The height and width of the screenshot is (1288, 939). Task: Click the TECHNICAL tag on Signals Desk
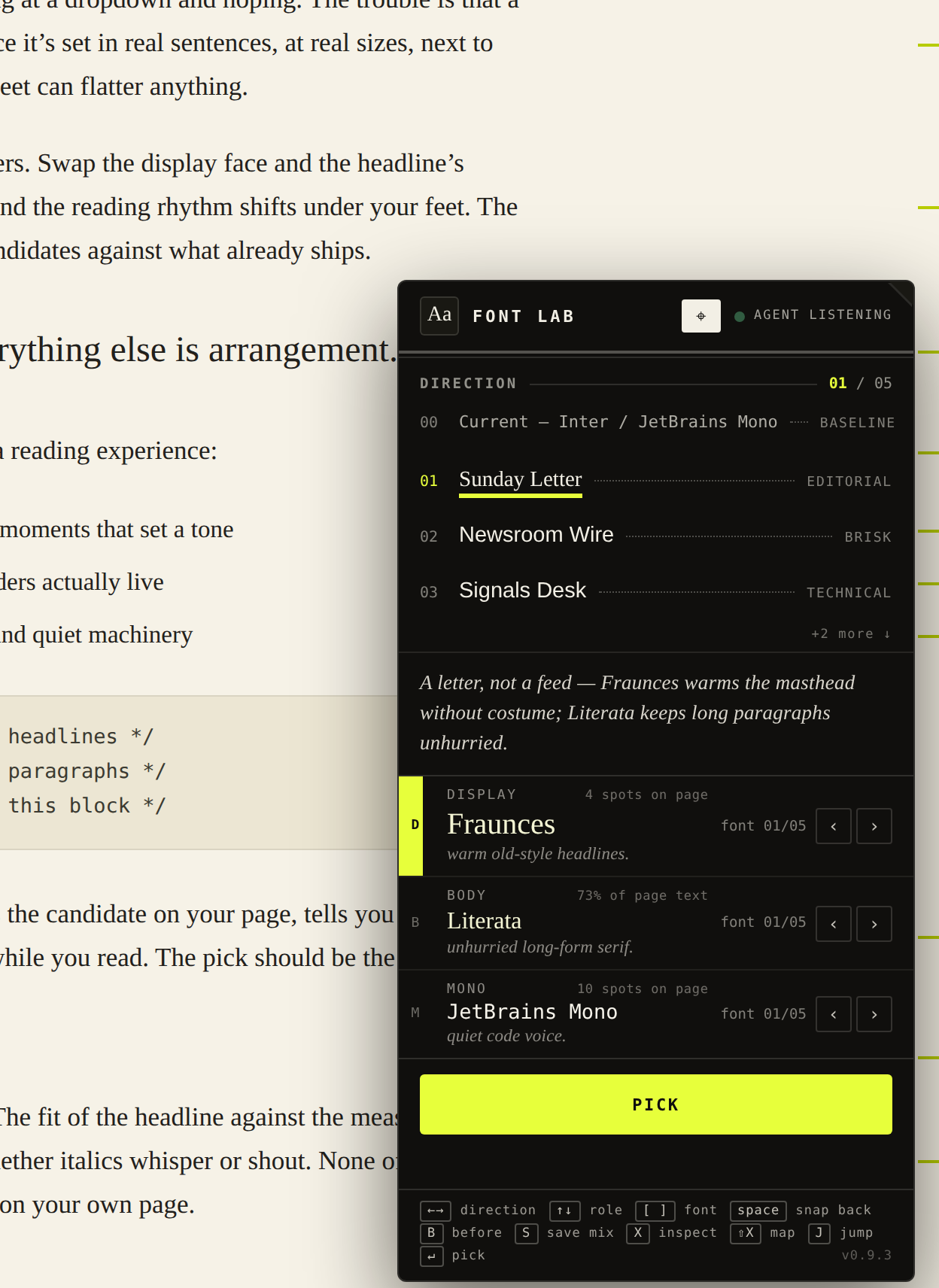849,593
